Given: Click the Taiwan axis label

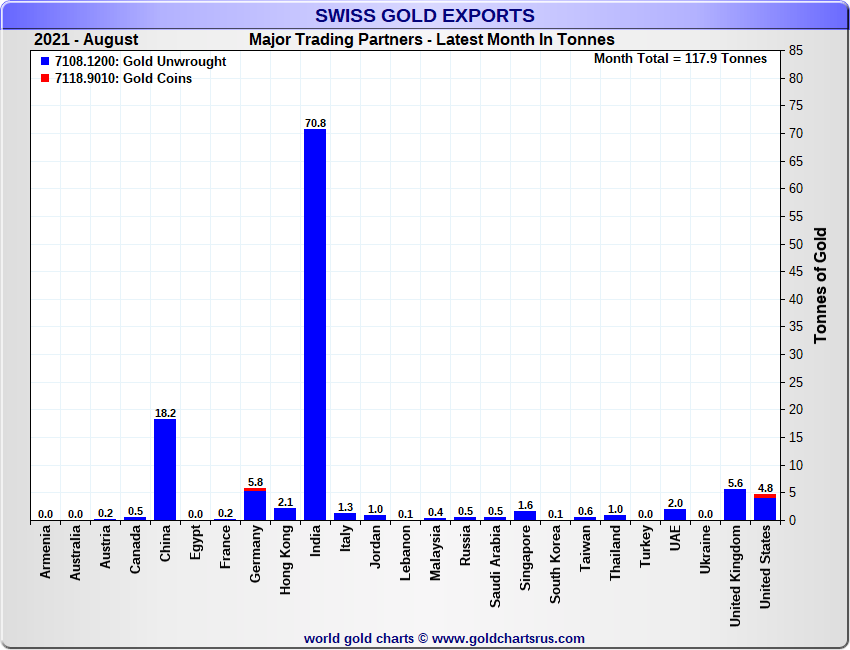Looking at the screenshot, I should 585,548.
